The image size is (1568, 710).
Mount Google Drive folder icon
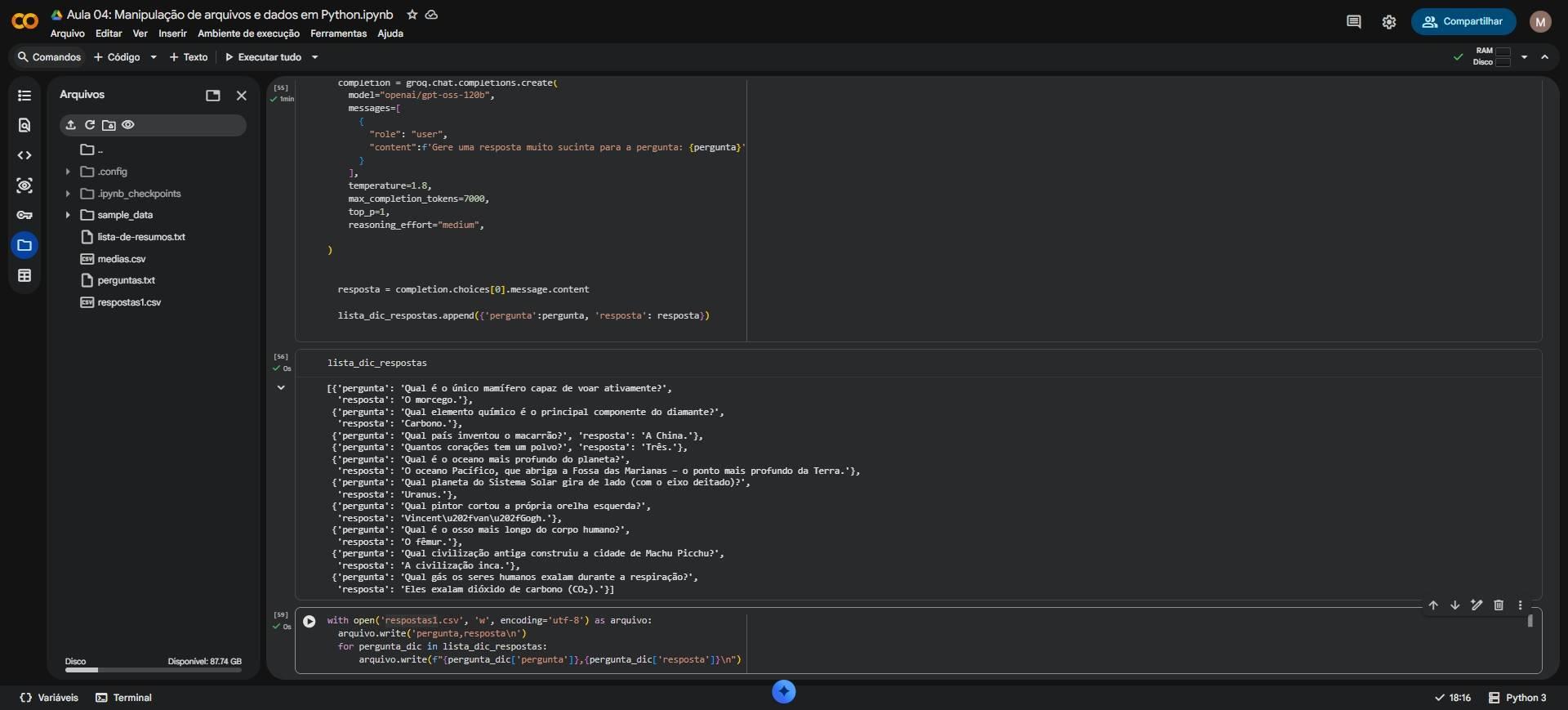109,125
